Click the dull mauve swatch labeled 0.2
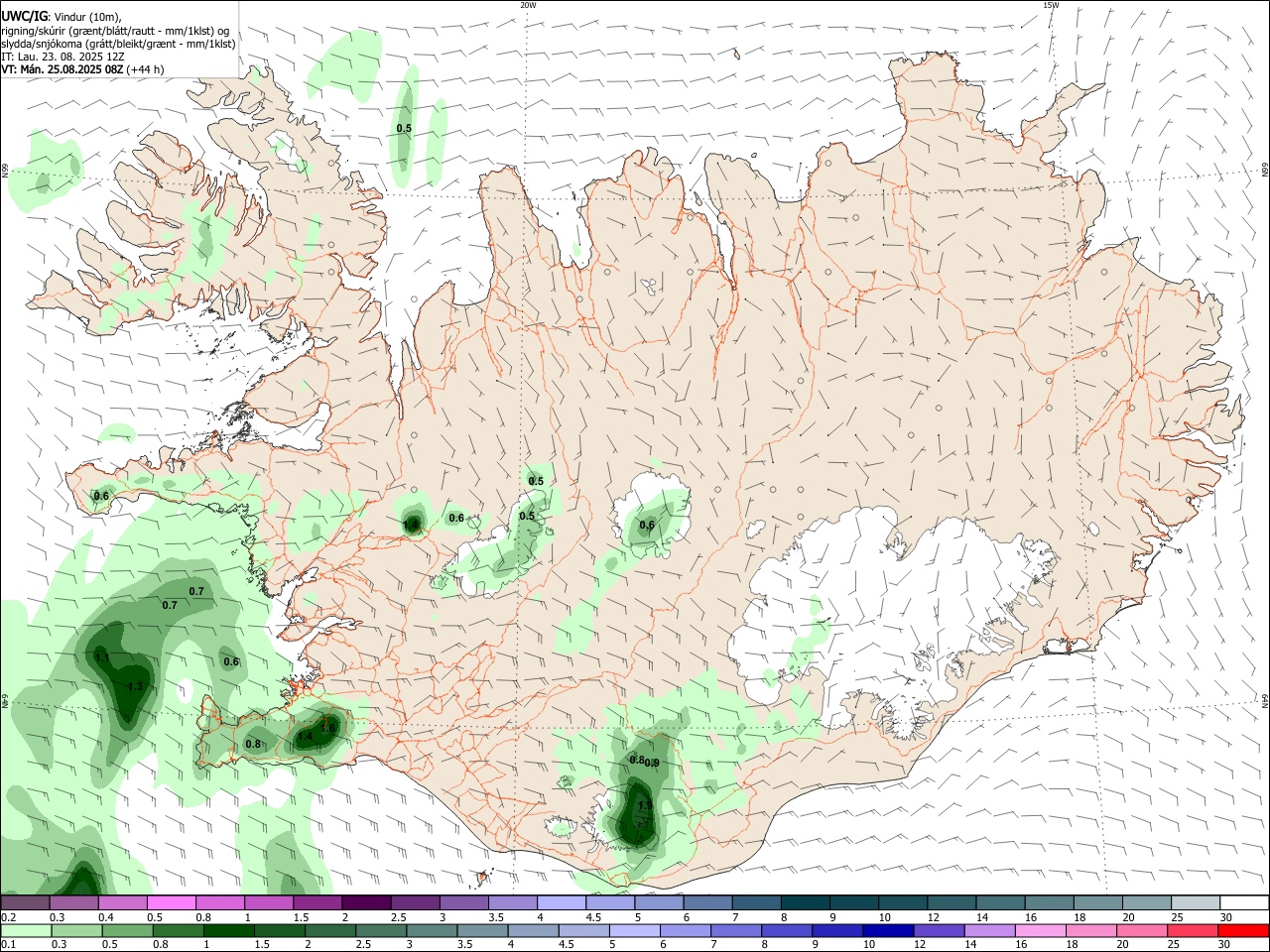 [x=26, y=902]
